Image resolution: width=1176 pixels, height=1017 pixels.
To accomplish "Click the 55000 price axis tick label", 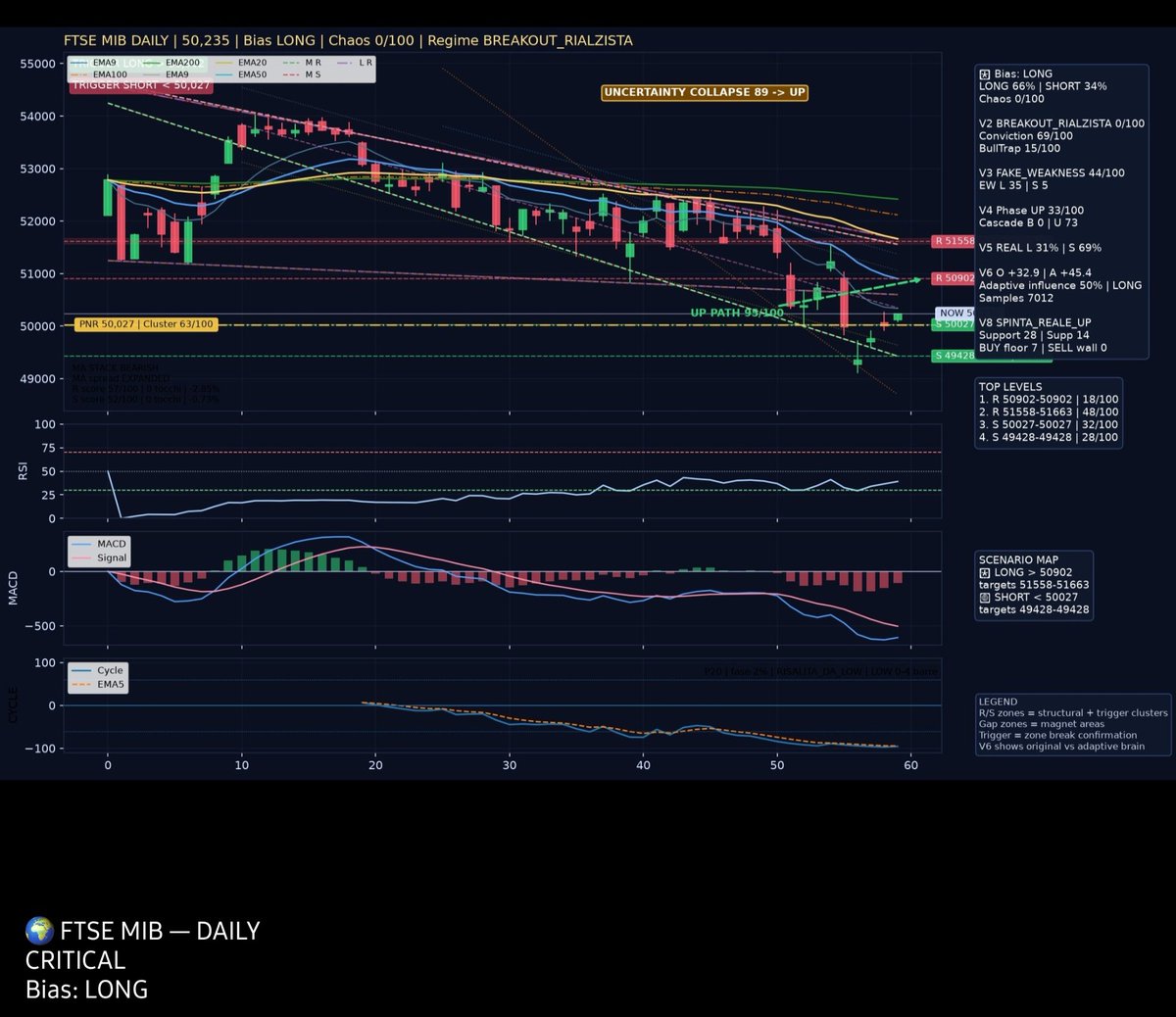I will [37, 64].
